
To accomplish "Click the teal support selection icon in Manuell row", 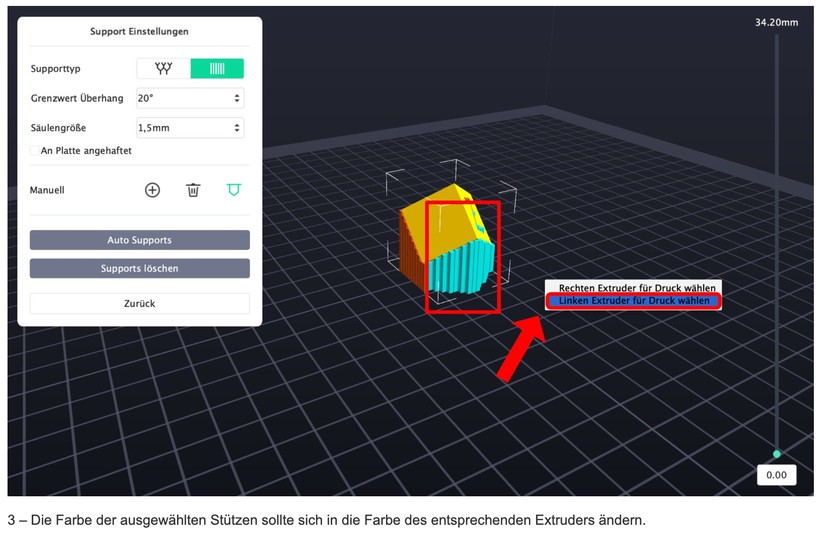I will pos(234,189).
